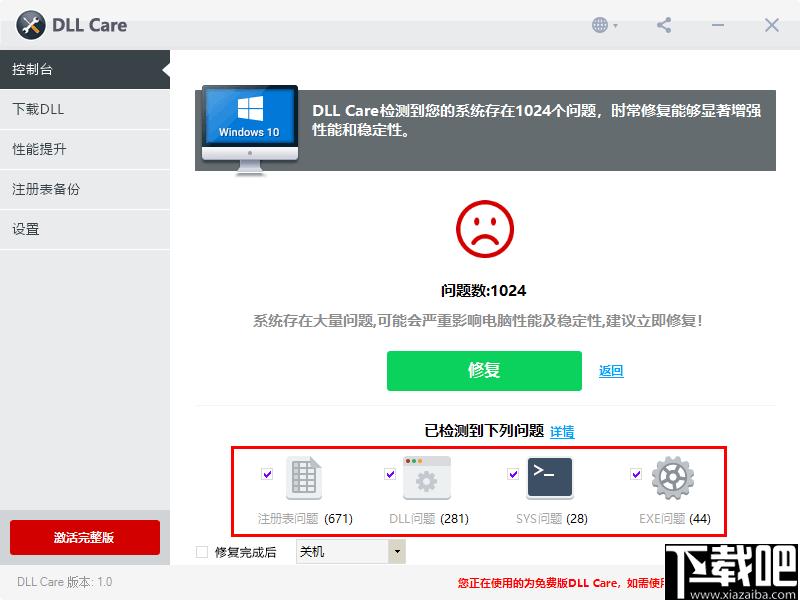
Task: Click the SYS terminal icon
Action: [x=549, y=478]
